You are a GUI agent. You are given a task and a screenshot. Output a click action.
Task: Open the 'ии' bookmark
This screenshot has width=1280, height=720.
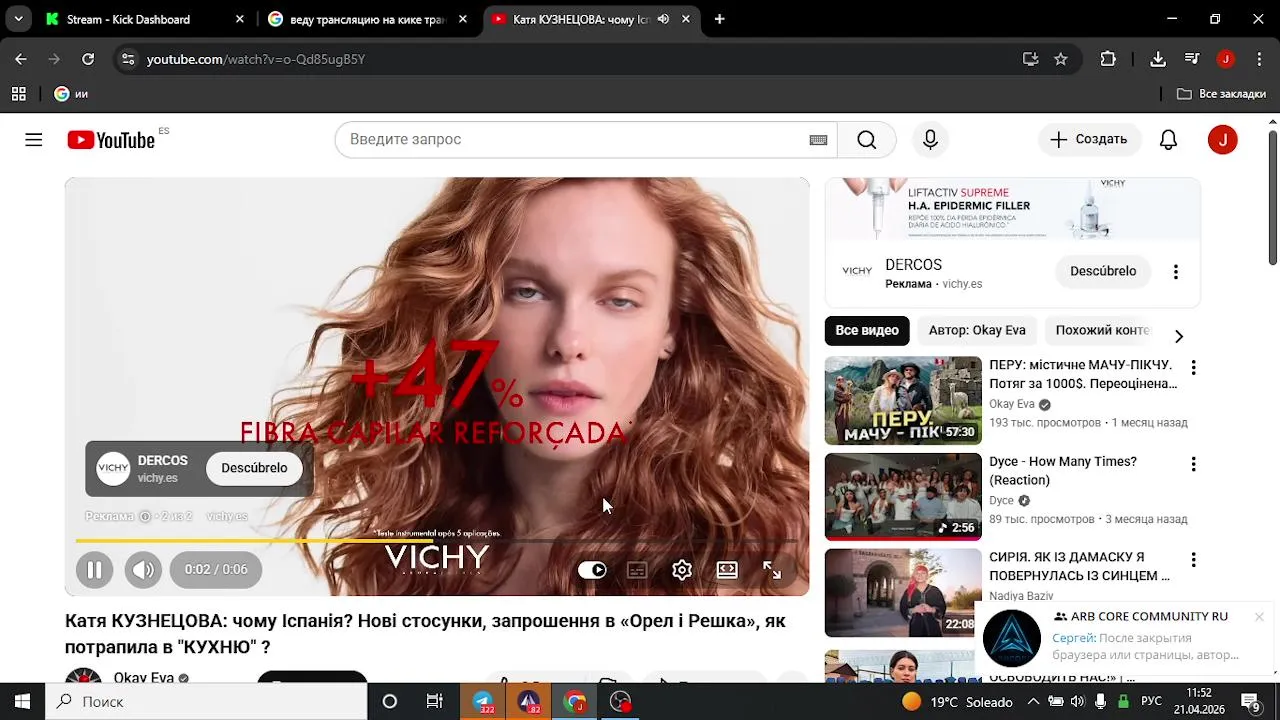click(71, 94)
